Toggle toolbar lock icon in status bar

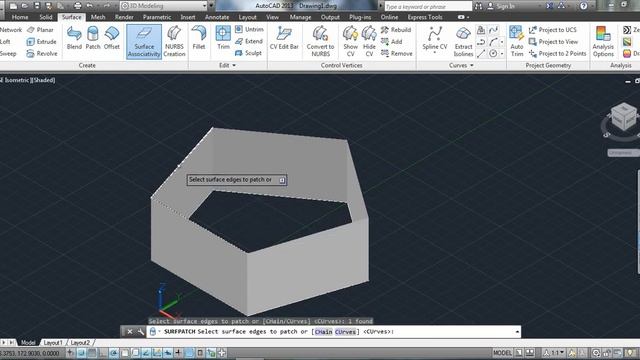coord(606,353)
